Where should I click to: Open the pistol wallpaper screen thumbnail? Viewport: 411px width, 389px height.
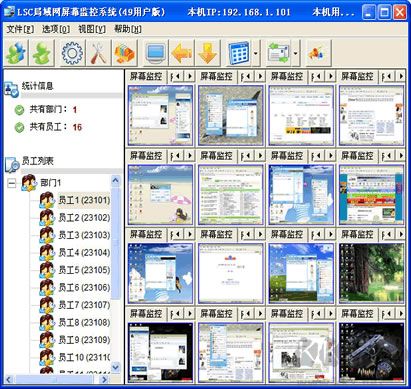[x=371, y=353]
